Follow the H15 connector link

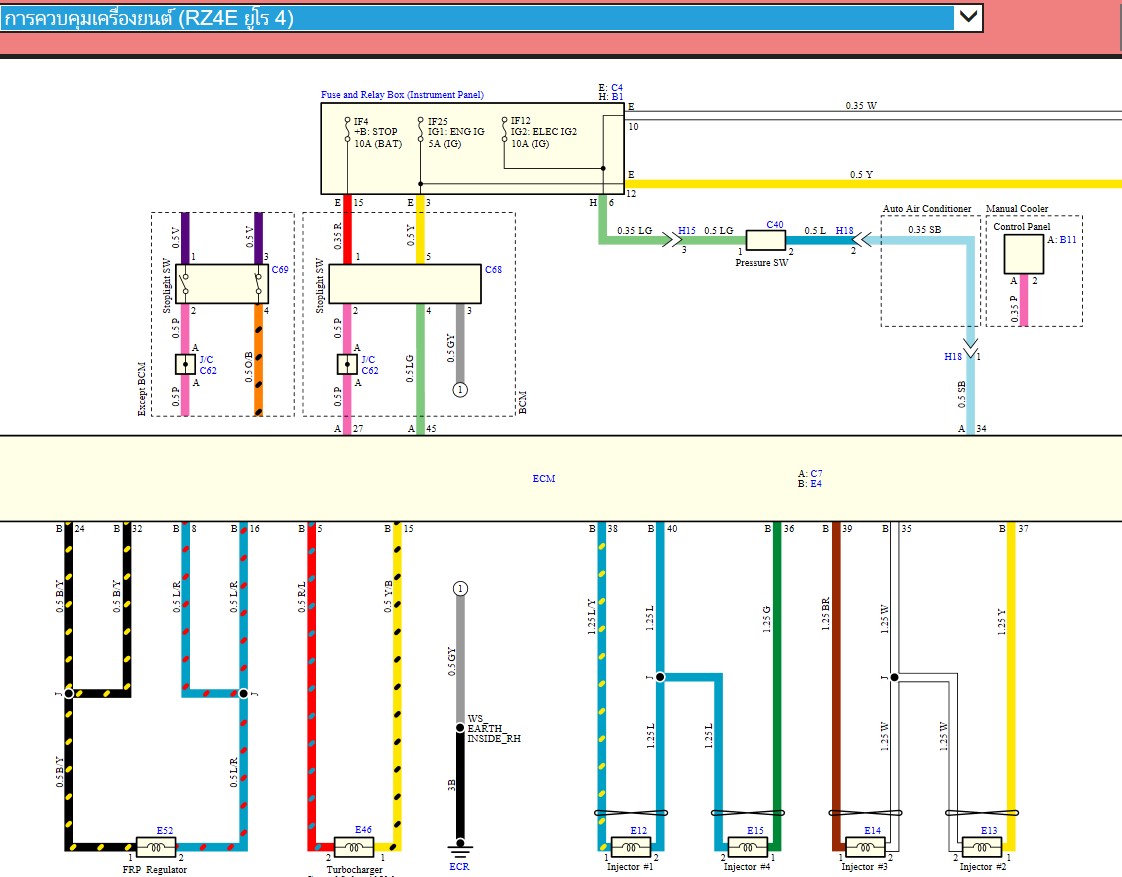pos(686,230)
